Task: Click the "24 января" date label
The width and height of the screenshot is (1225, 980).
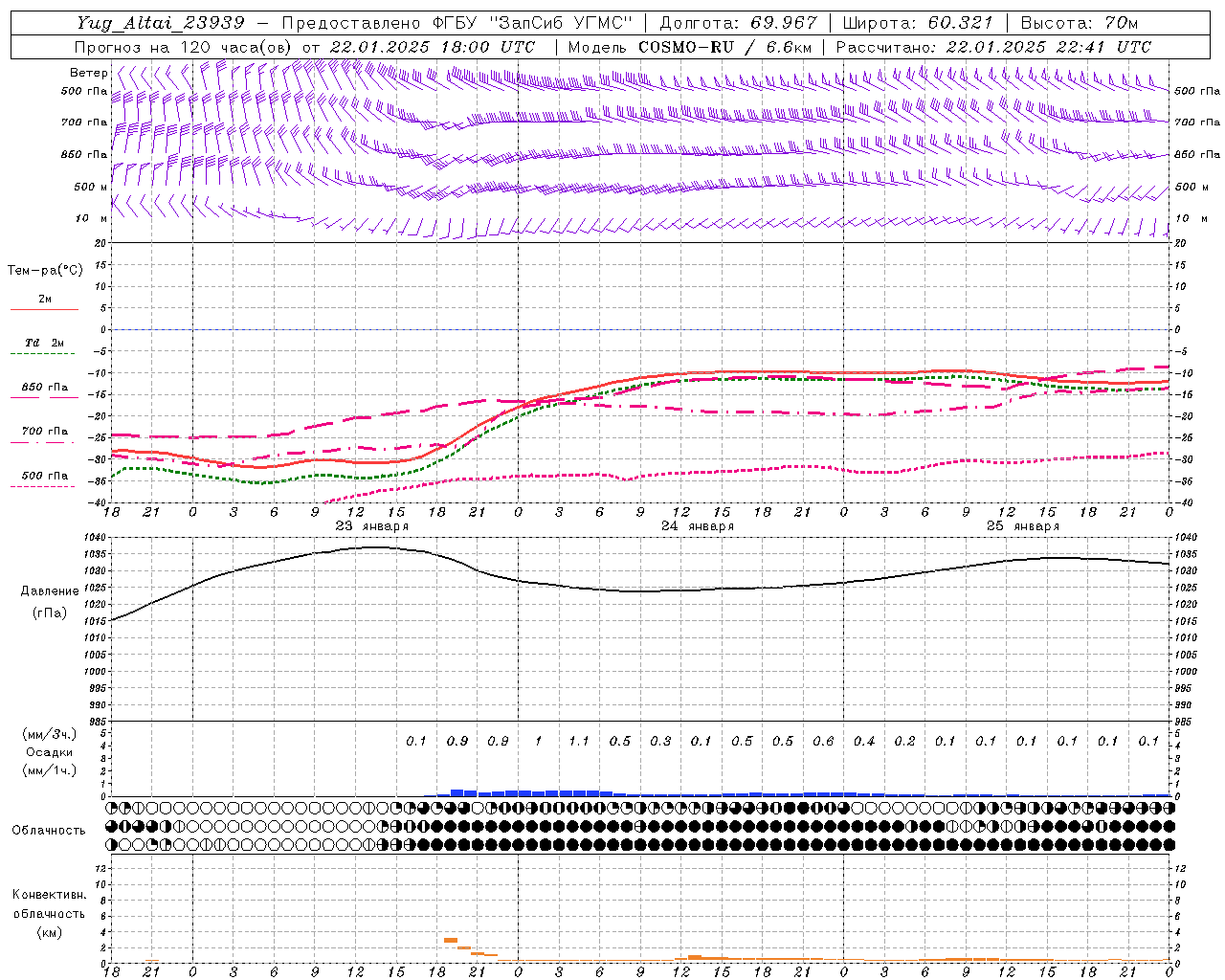Action: pos(697,526)
